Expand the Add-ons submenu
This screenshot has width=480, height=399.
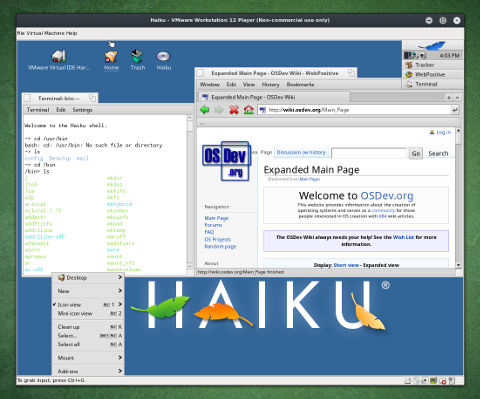point(87,371)
